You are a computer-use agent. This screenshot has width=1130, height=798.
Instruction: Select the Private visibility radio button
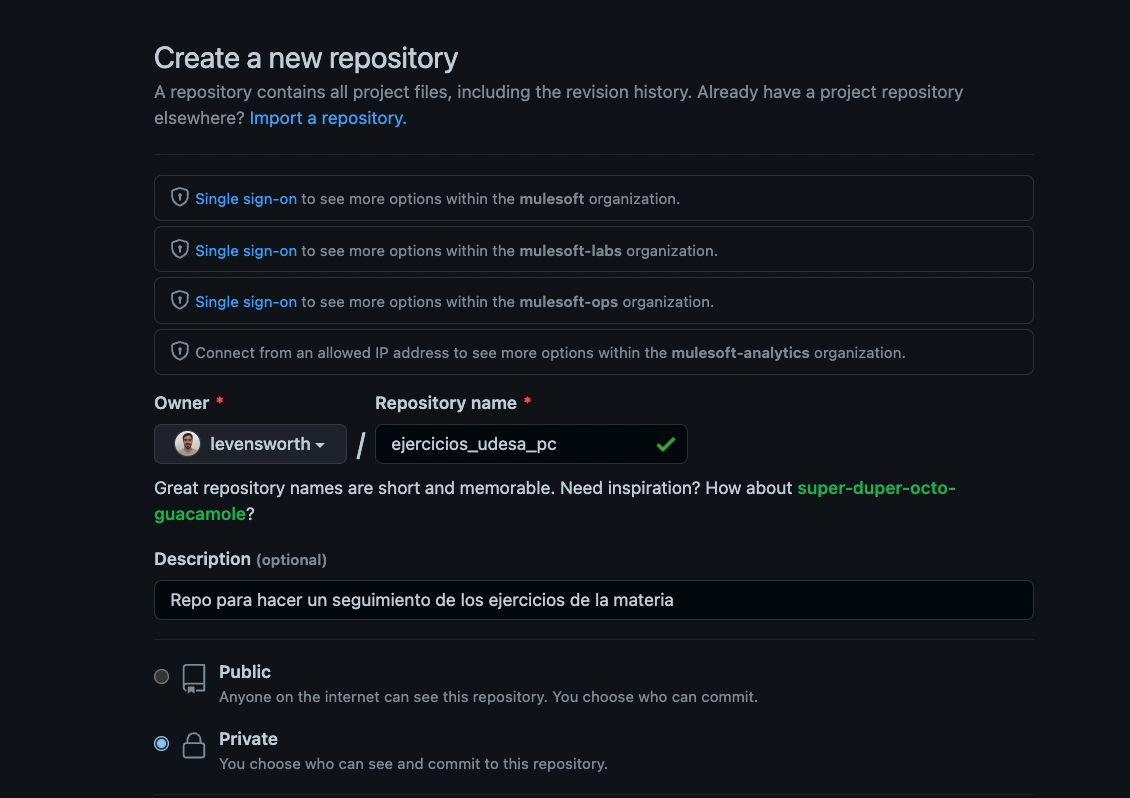[x=161, y=743]
